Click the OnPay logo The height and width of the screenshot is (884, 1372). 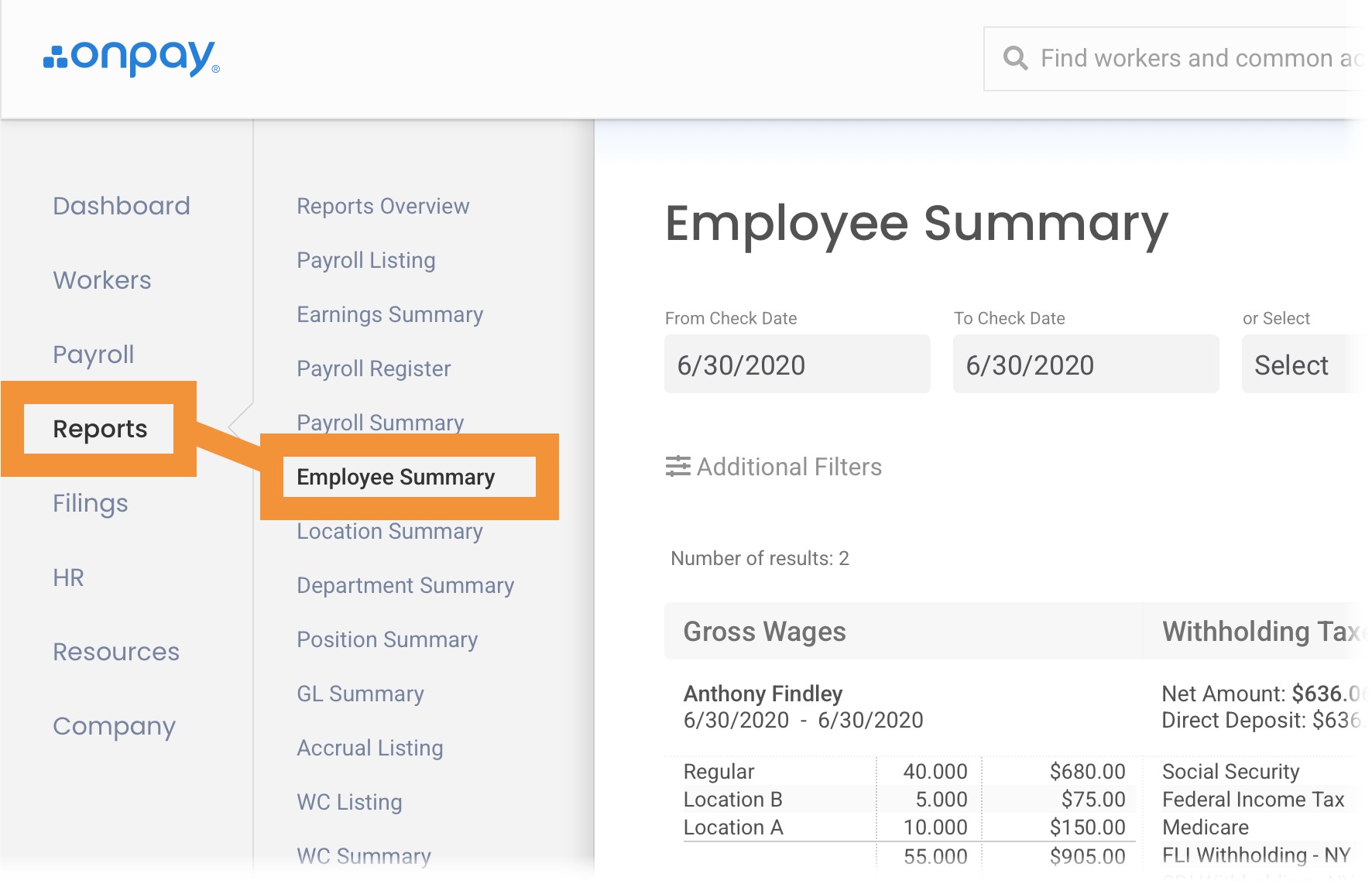click(x=132, y=58)
